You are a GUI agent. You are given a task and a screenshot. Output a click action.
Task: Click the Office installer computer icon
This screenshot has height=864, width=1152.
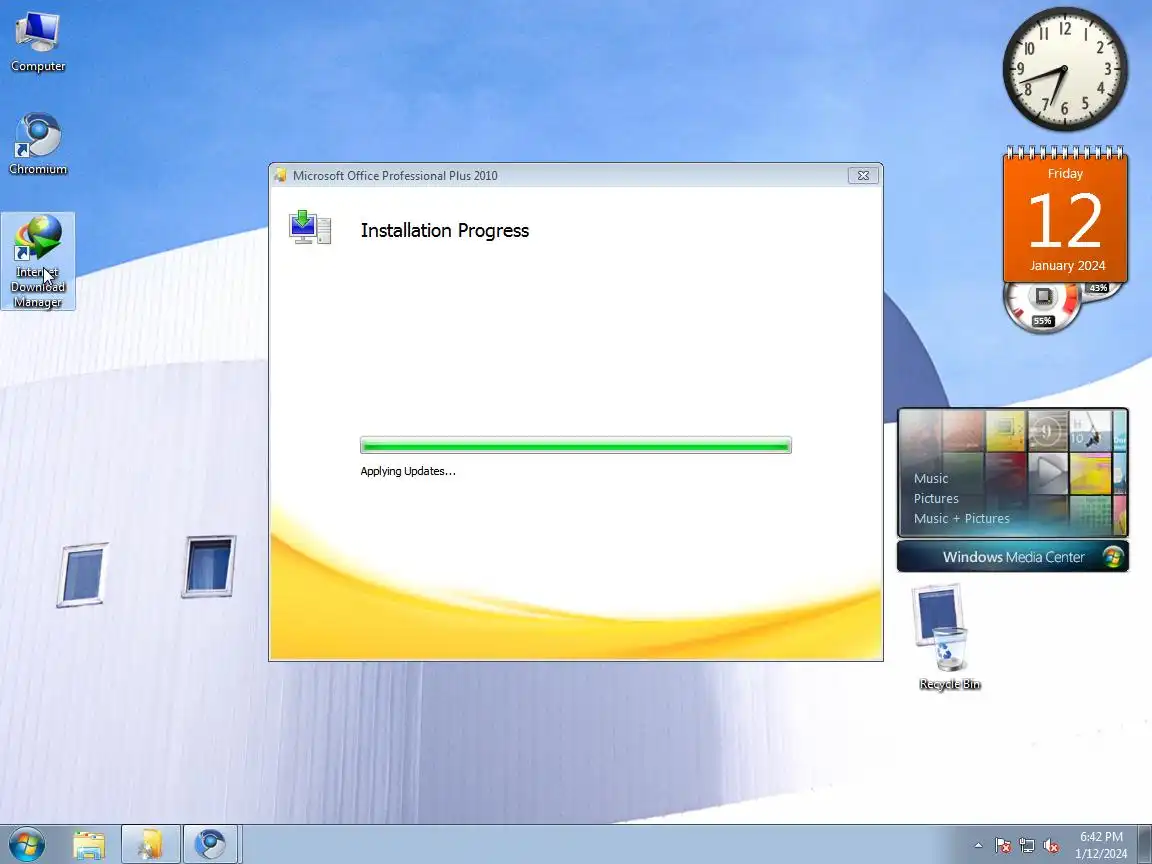tap(310, 227)
